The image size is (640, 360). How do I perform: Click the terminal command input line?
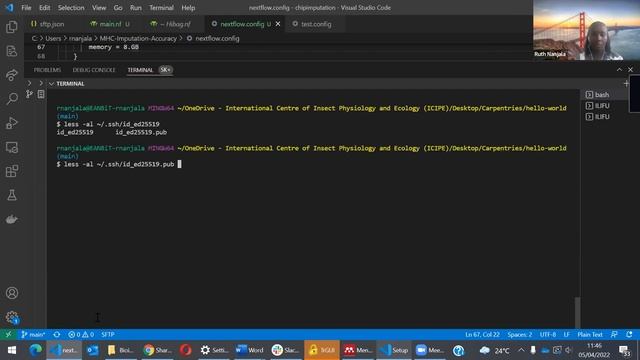point(119,164)
